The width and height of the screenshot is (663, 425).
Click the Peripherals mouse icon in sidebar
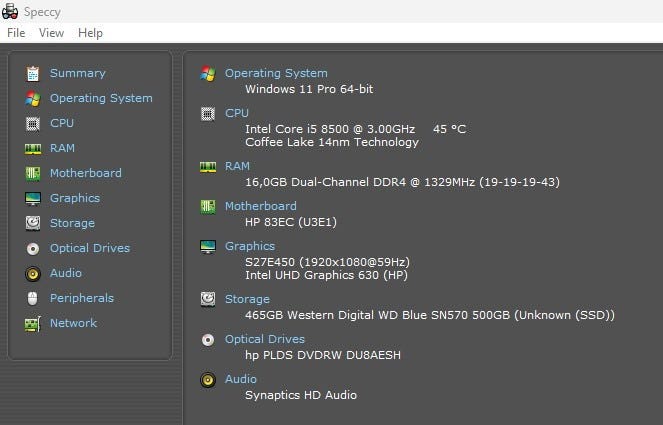33,298
